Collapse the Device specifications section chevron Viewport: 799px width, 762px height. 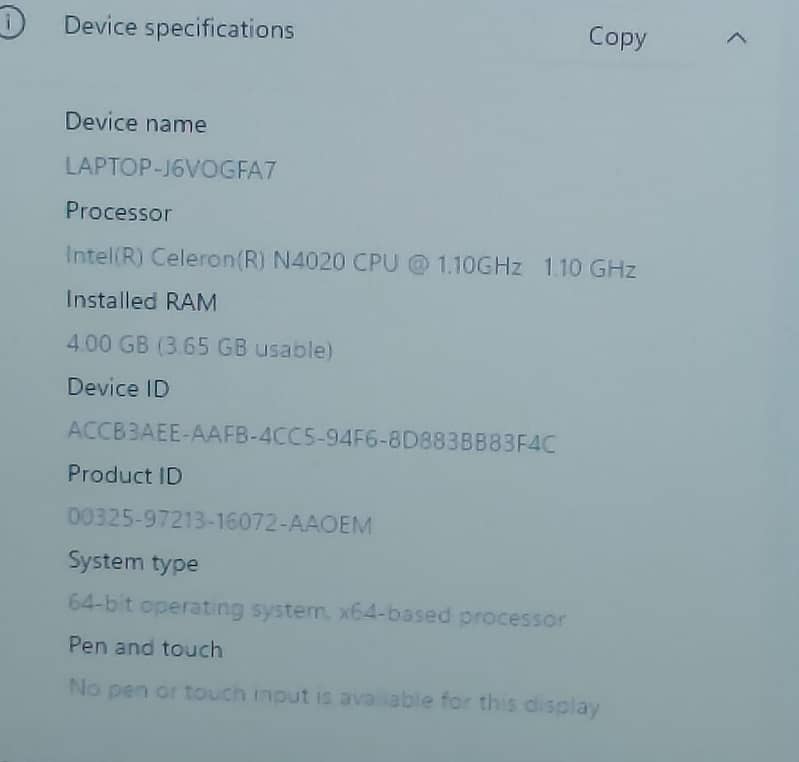point(736,39)
